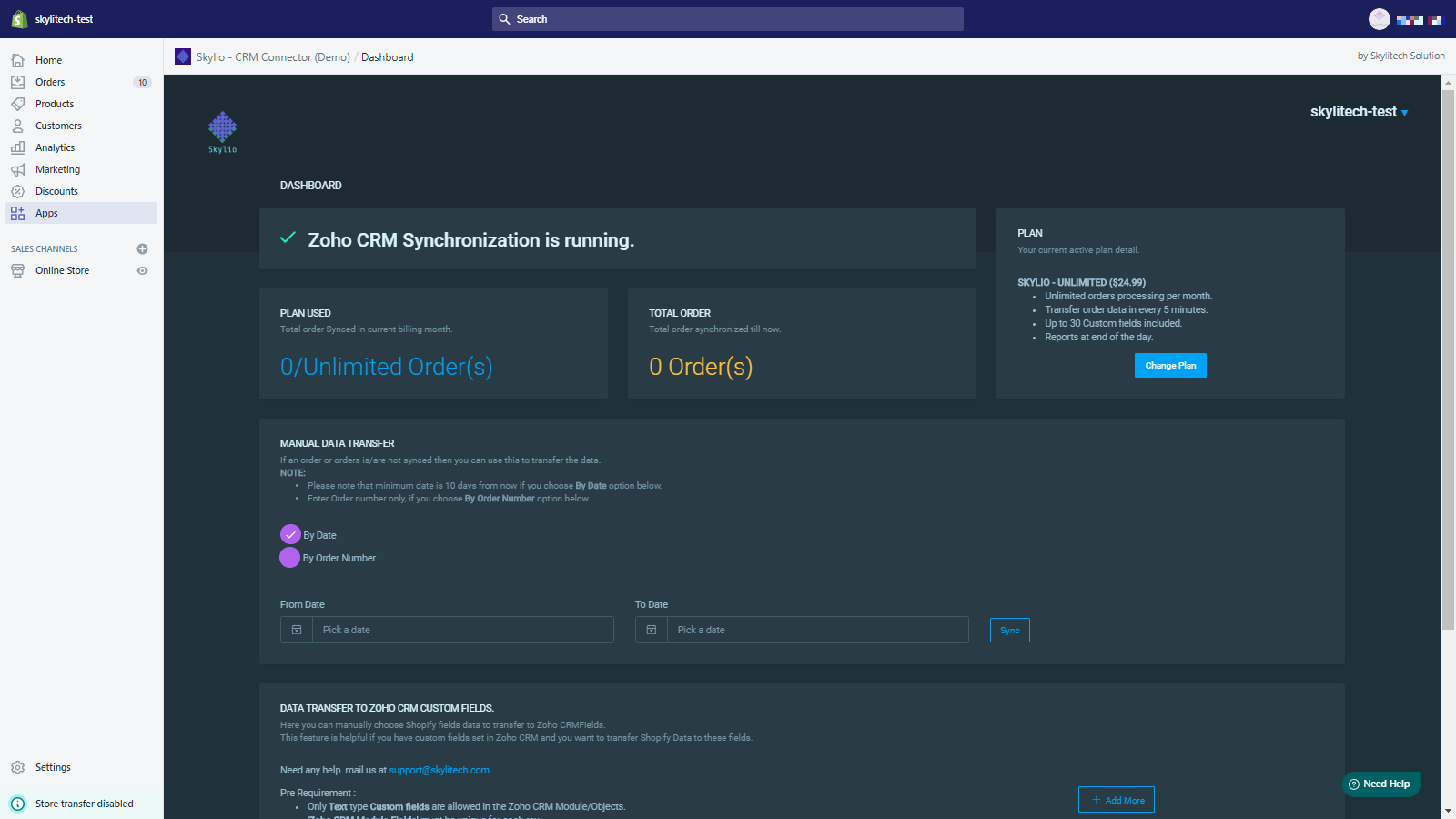
Task: Click To Date calendar icon
Action: click(652, 630)
